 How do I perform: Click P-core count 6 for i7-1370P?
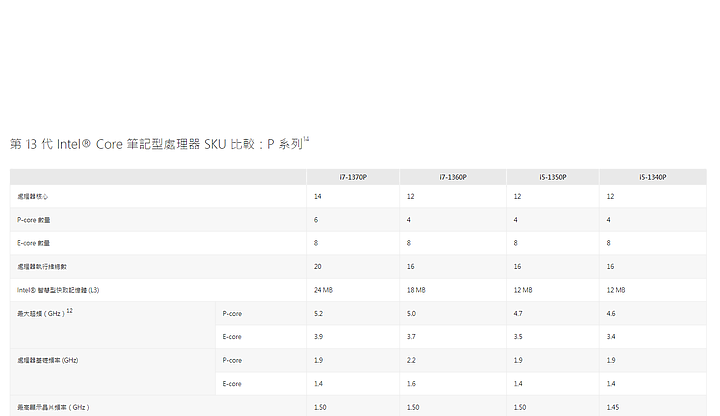tap(316, 220)
